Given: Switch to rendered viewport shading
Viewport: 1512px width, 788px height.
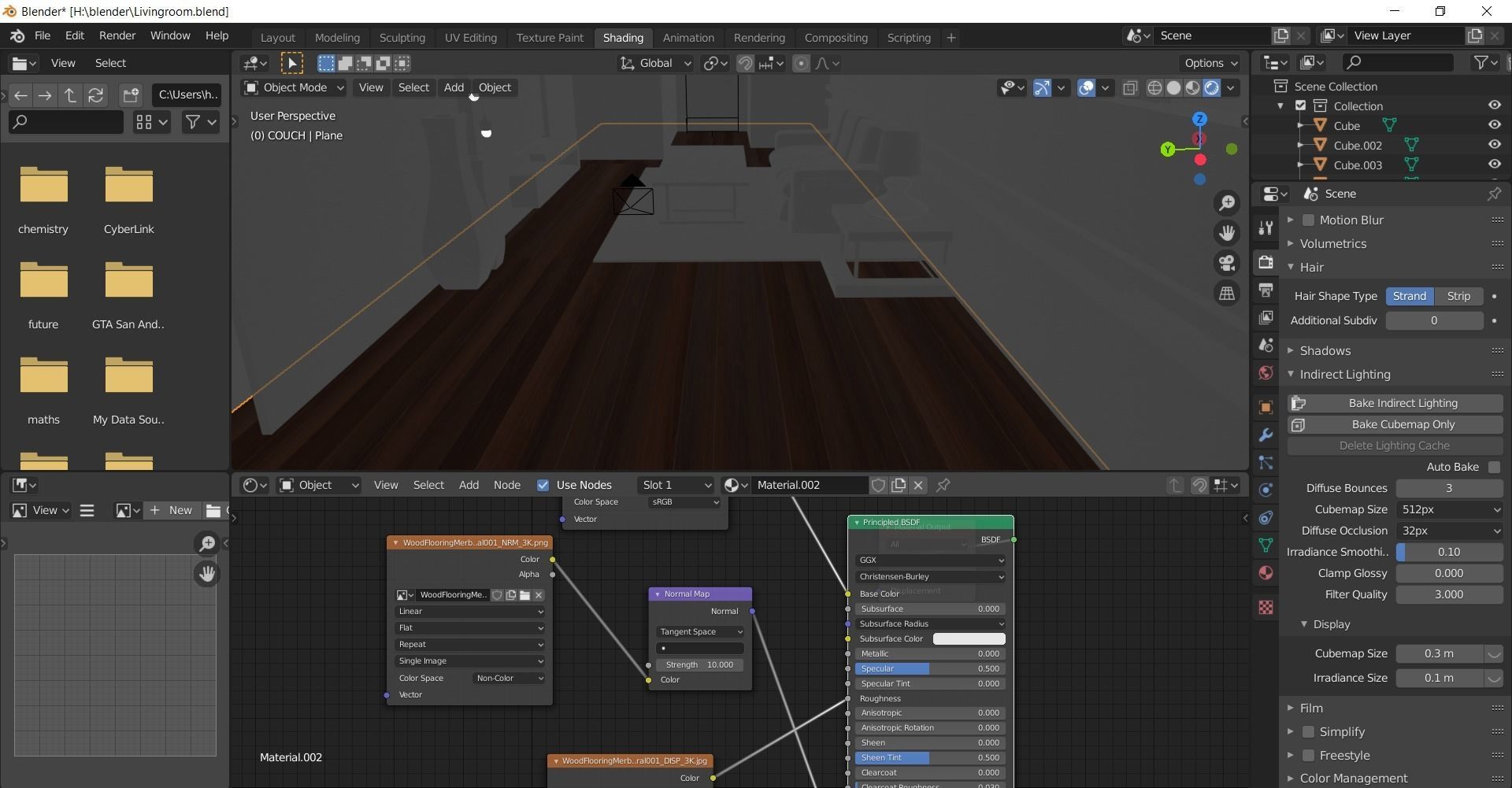Looking at the screenshot, I should pos(1211,87).
